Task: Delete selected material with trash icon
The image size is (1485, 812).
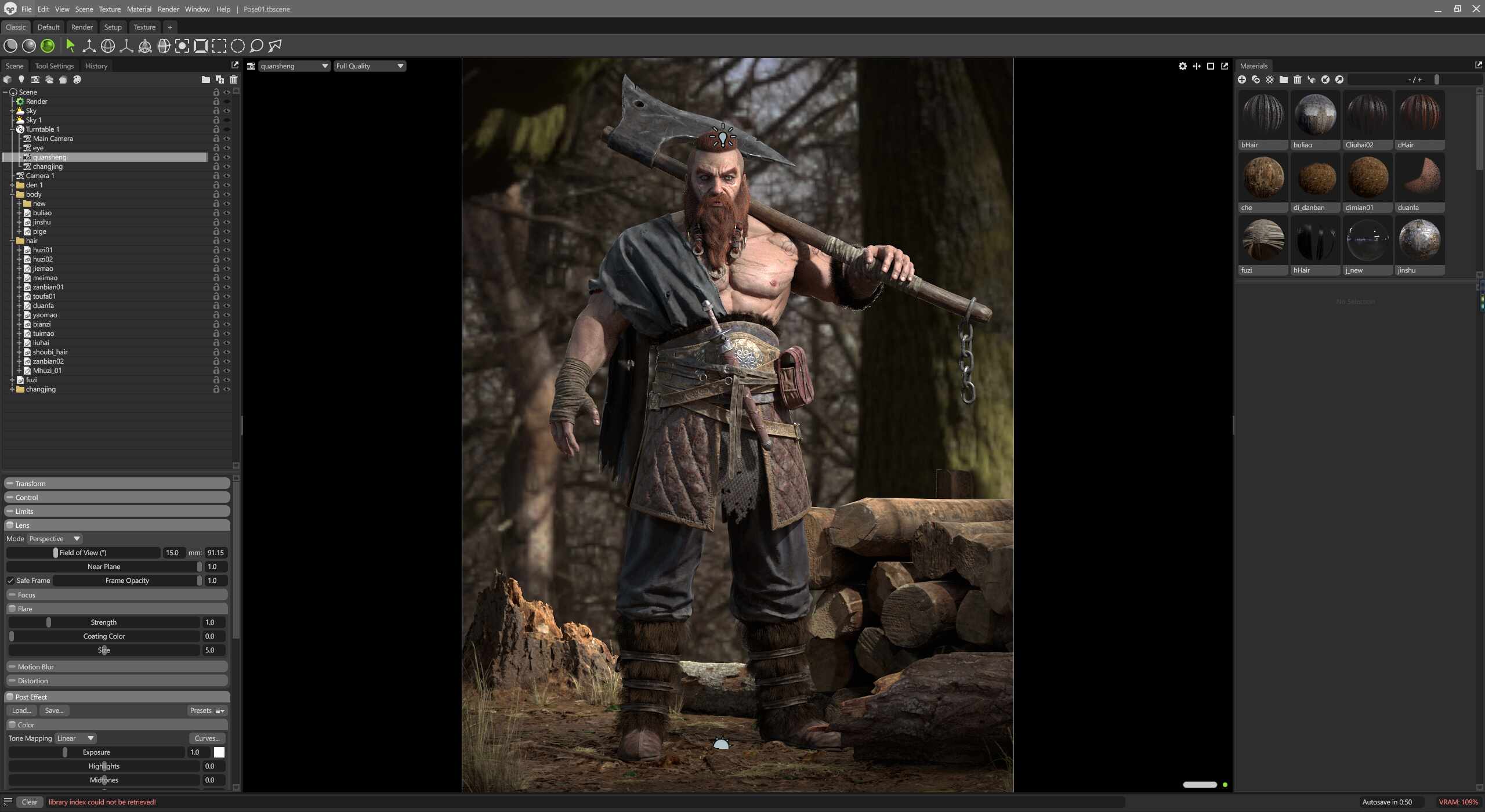Action: 1298,79
